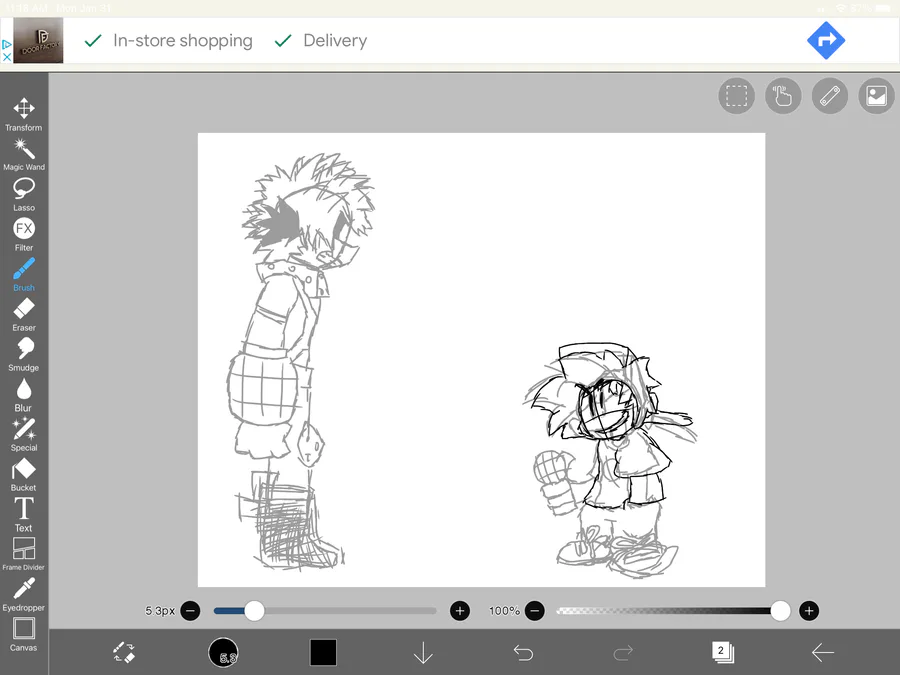Viewport: 900px width, 675px height.
Task: Select the Blur tool
Action: click(24, 395)
